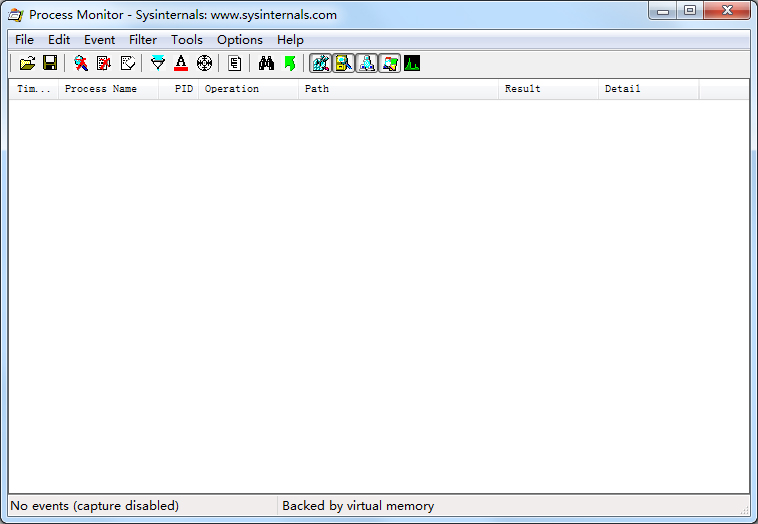Image resolution: width=758 pixels, height=524 pixels.
Task: Toggle the Autoscroll toolbar icon
Action: (x=104, y=63)
